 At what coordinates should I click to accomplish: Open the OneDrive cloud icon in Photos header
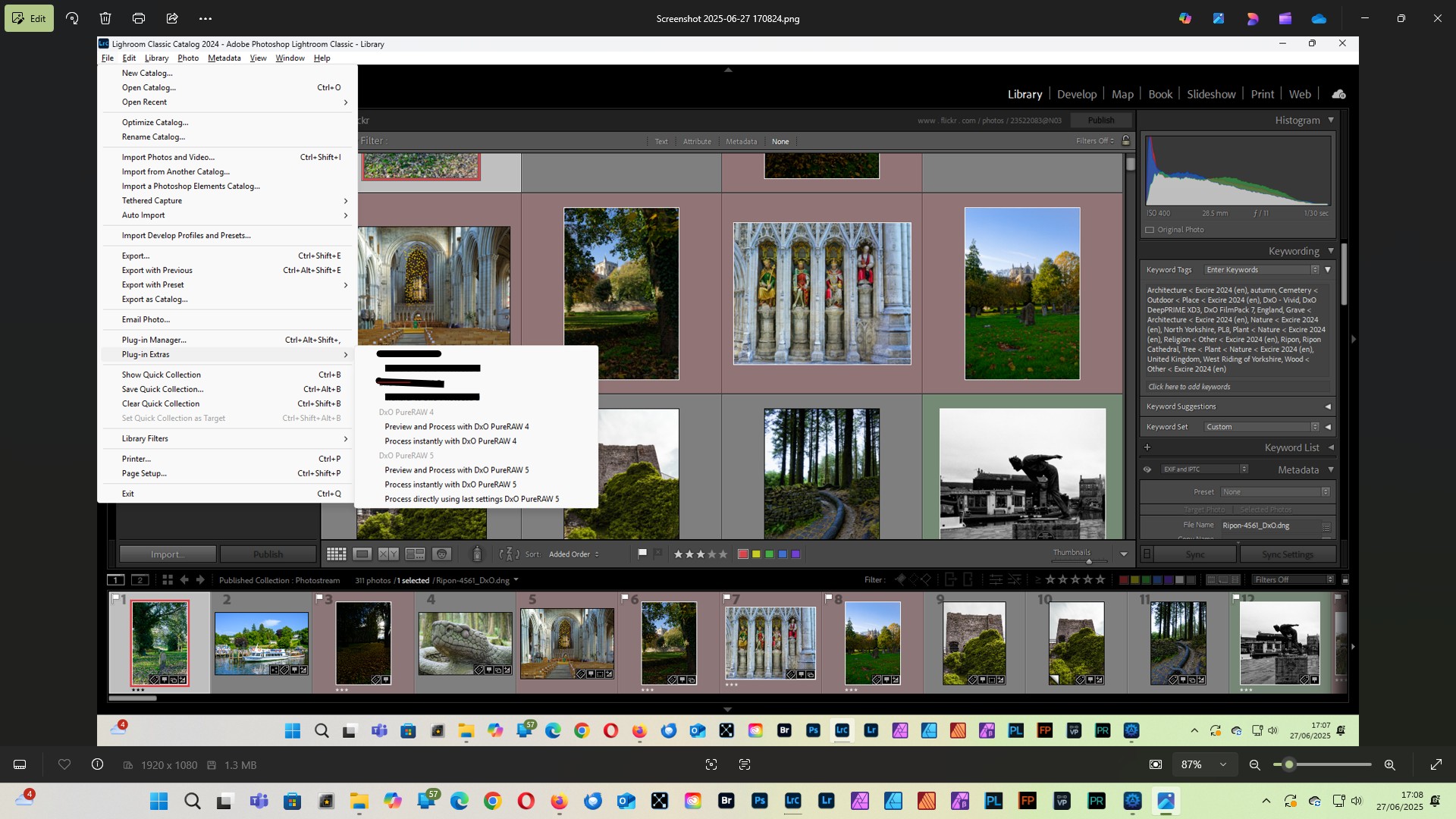(x=1319, y=18)
